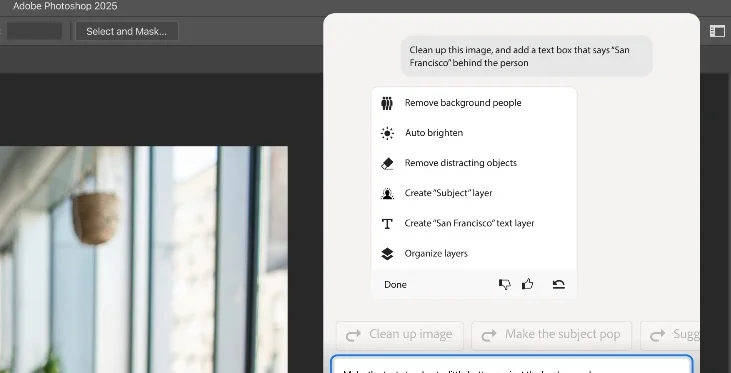The image size is (731, 373).
Task: Click the Organize layers stack icon
Action: point(387,254)
